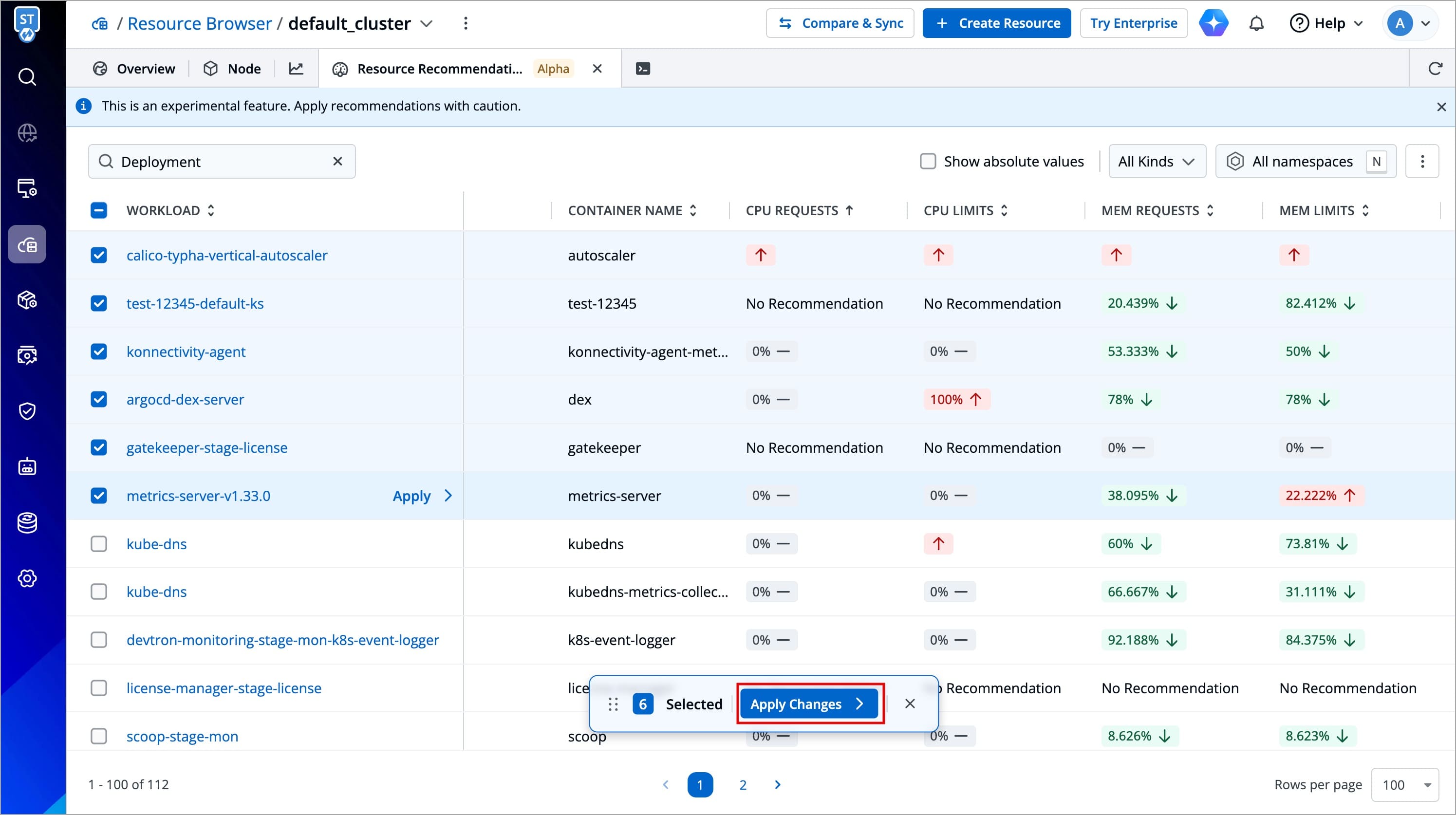Click the Deployment search input field
The width and height of the screenshot is (1456, 815).
221,162
